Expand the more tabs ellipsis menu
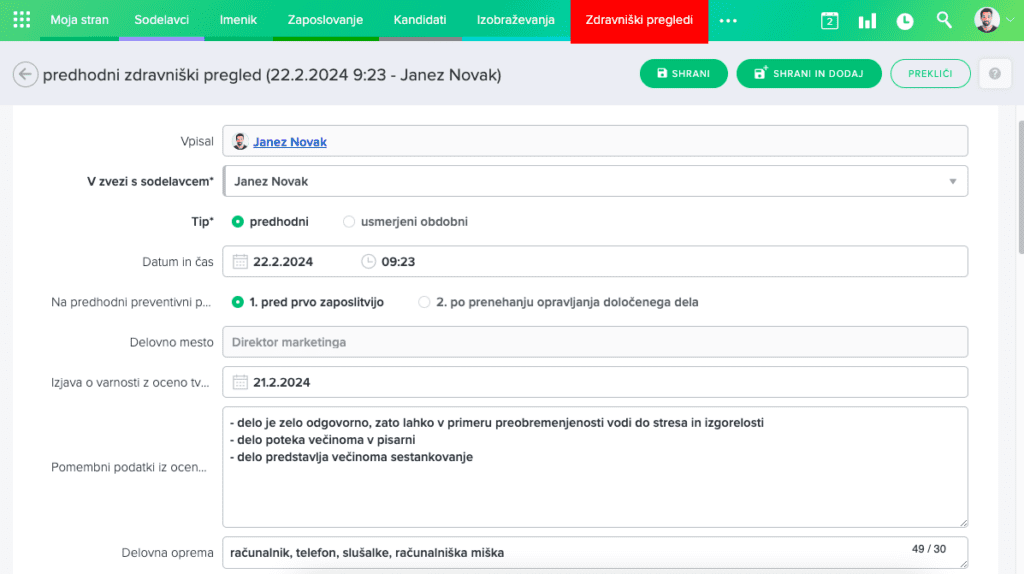The width and height of the screenshot is (1024, 574). 728,20
